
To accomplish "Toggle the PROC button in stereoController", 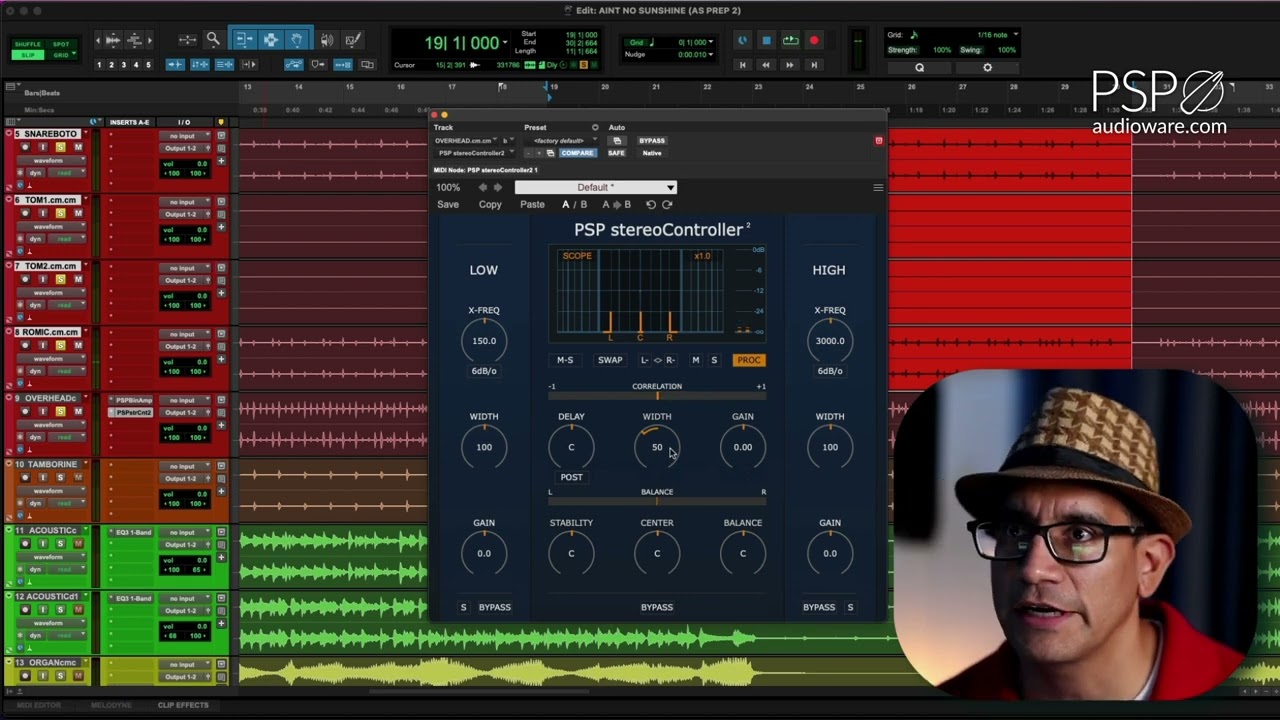I will pos(748,360).
